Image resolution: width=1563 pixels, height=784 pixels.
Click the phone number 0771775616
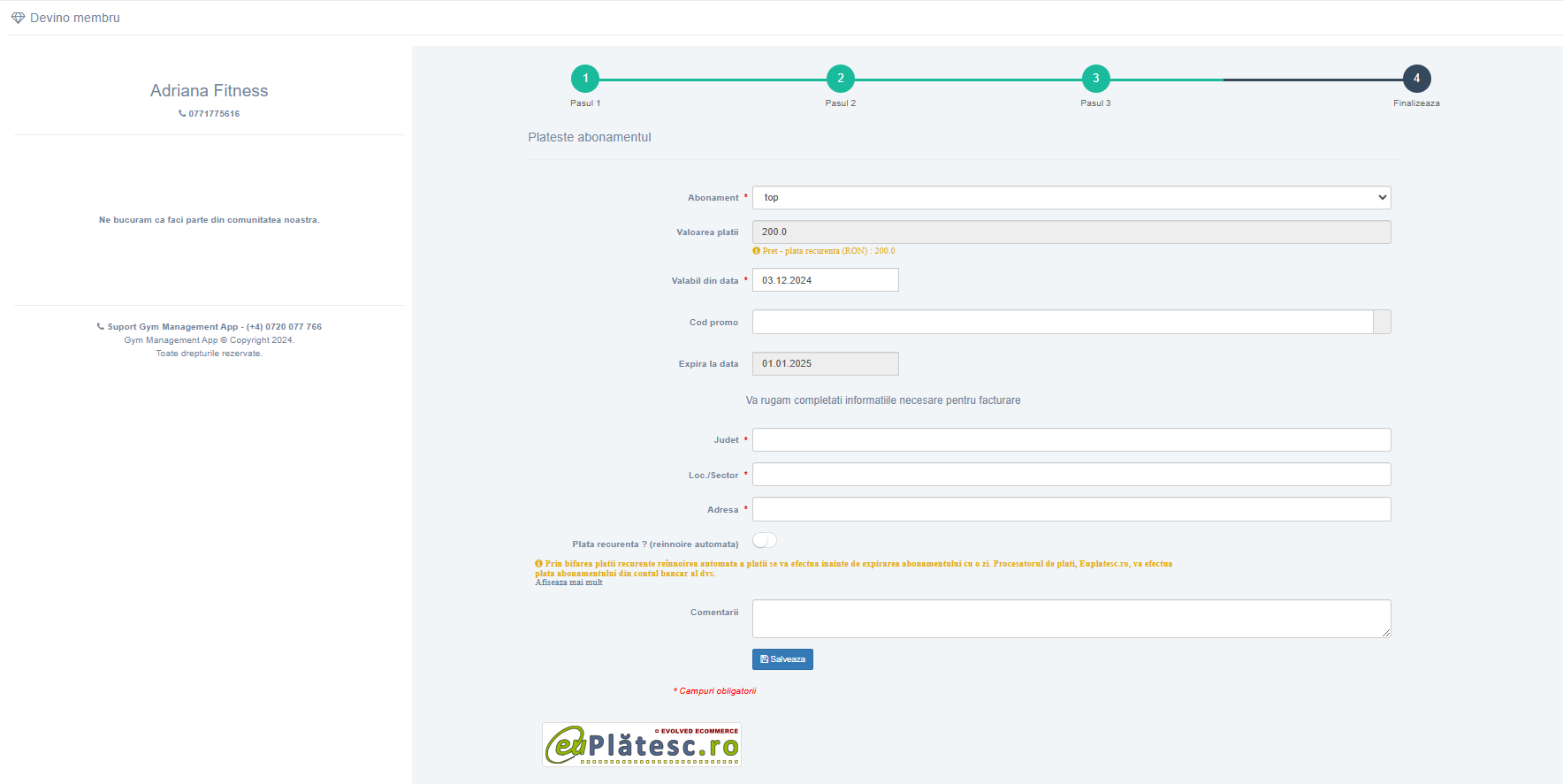tap(214, 114)
